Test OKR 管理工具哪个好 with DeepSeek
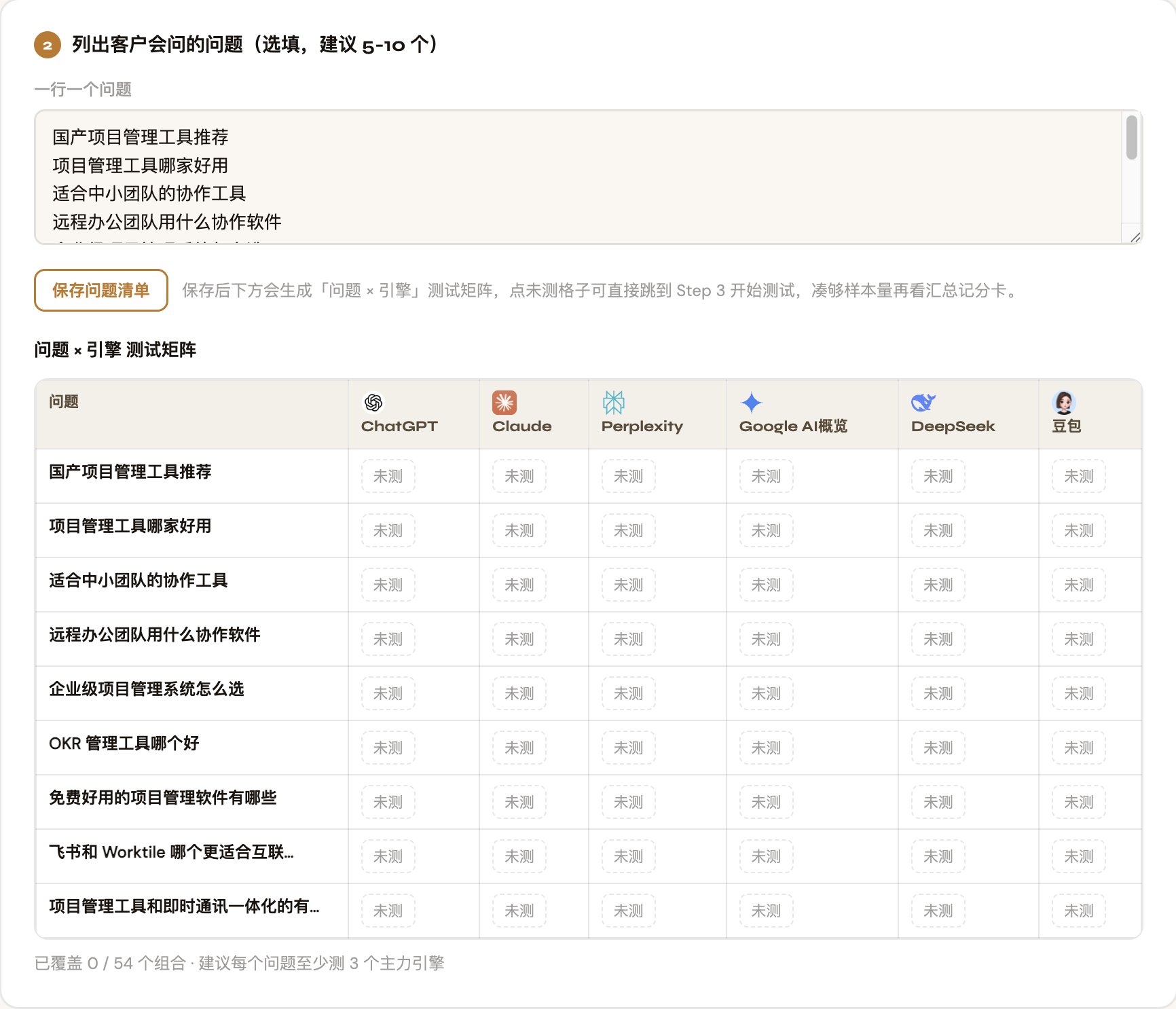 (938, 748)
